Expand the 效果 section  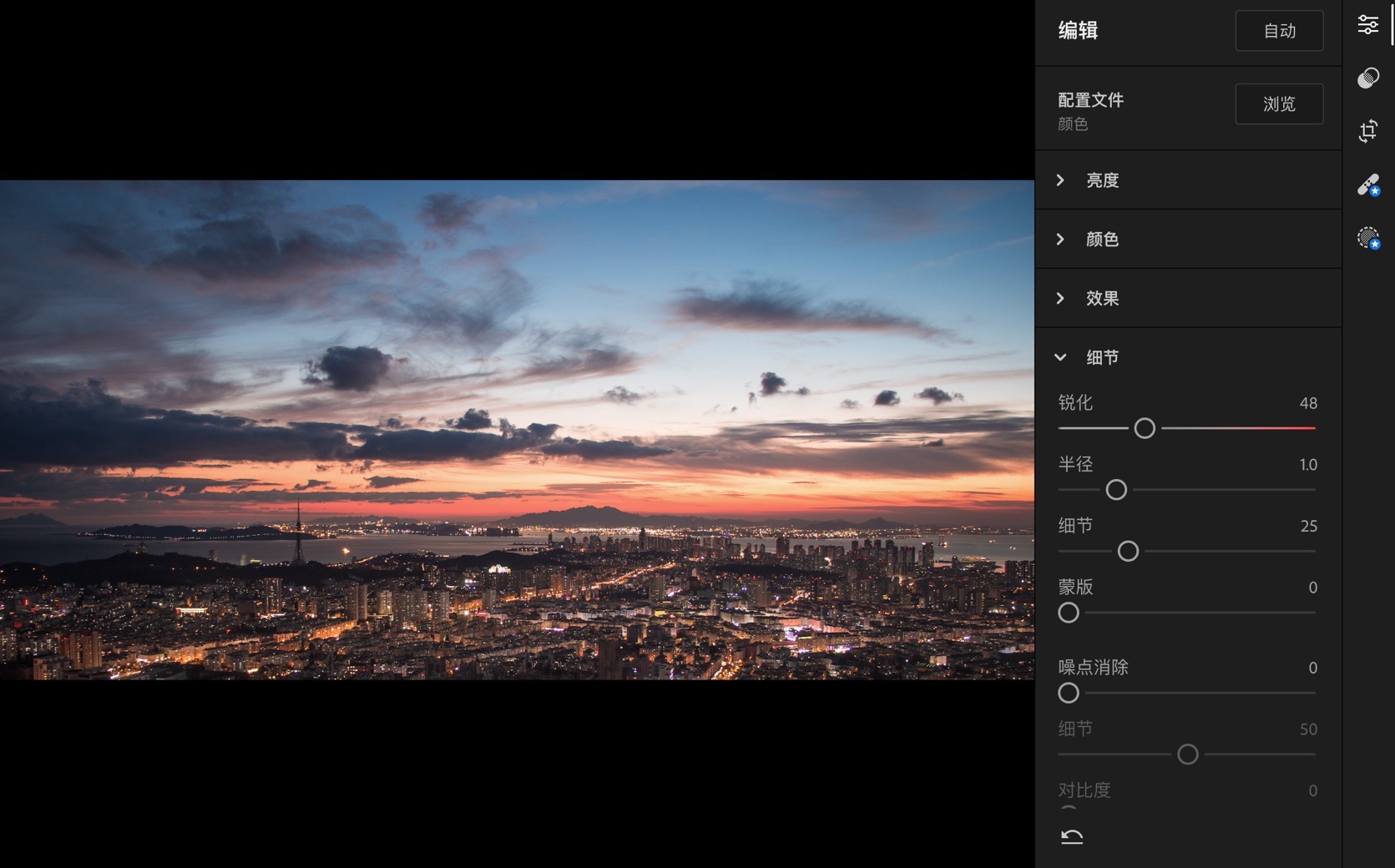click(1102, 299)
